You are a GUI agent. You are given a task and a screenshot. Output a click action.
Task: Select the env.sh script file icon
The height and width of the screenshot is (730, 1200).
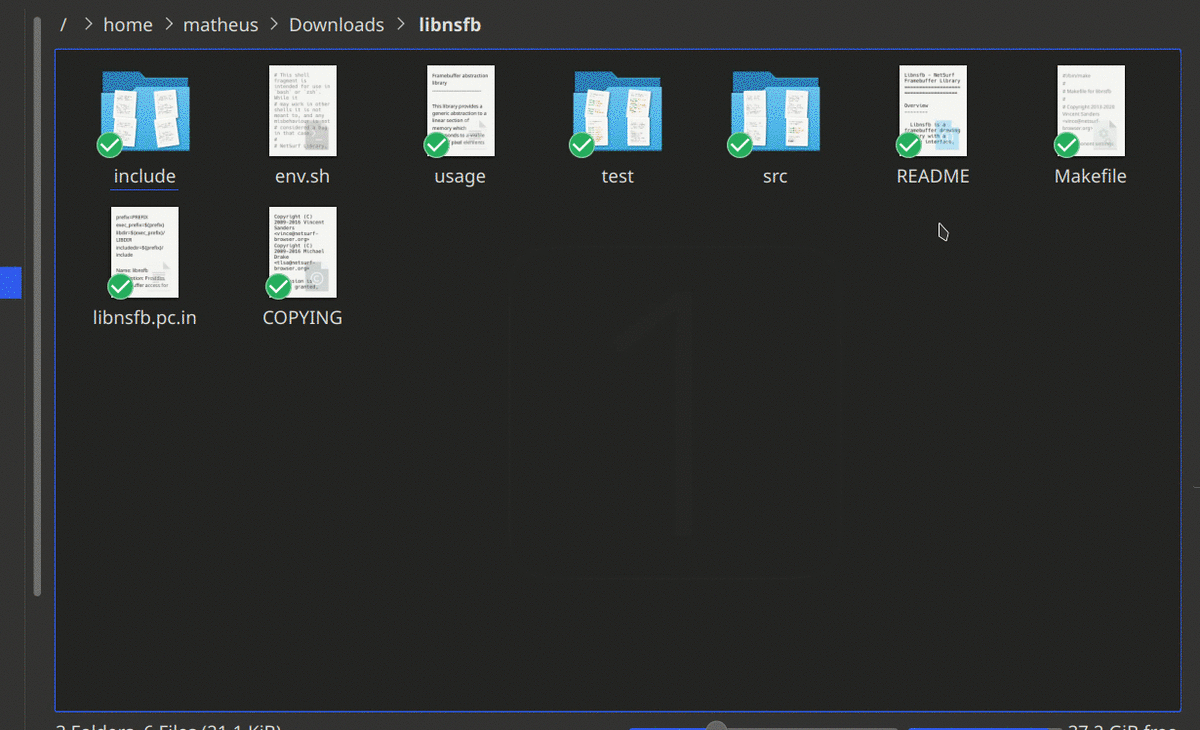[x=303, y=111]
